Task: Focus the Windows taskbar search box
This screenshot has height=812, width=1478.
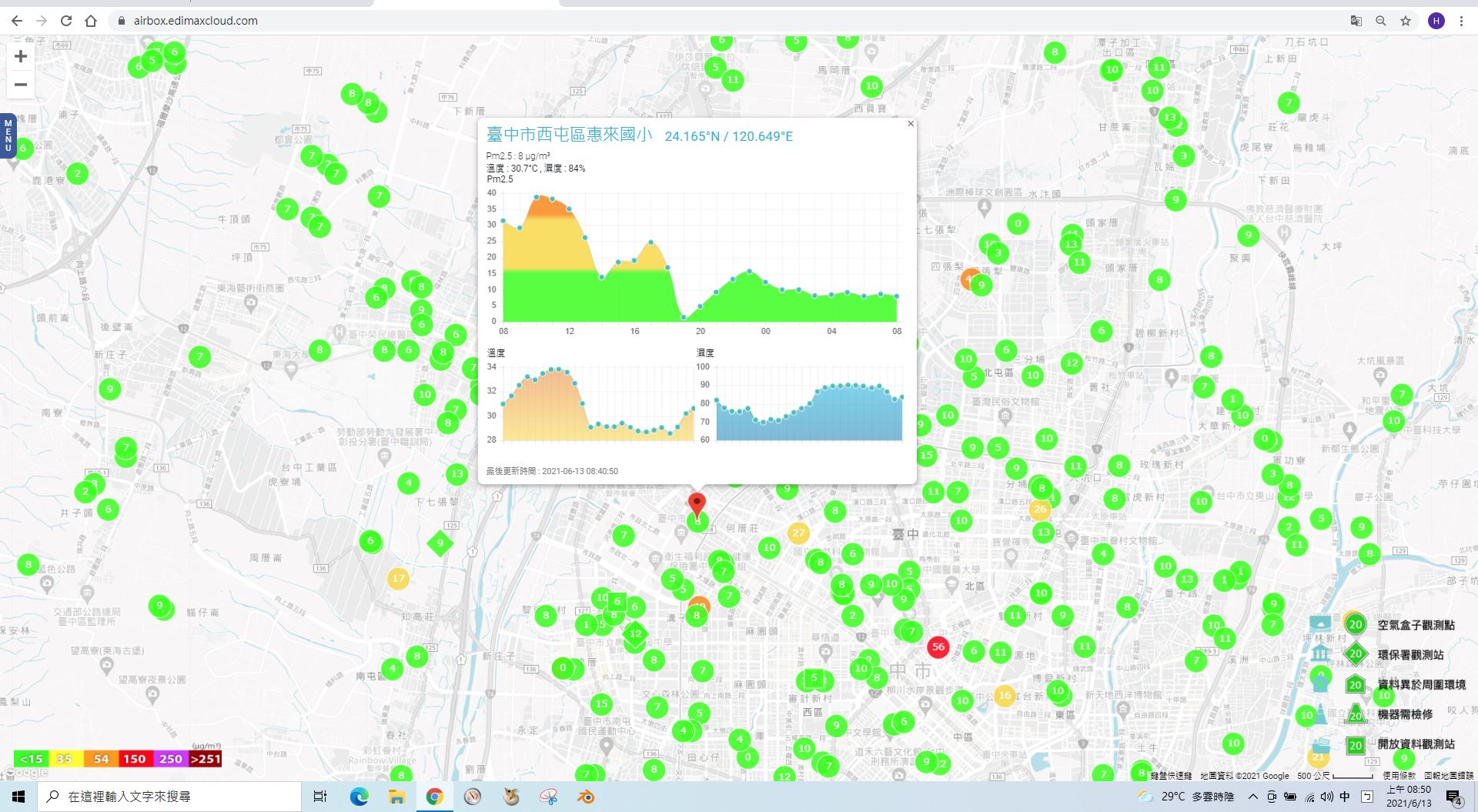Action: (169, 797)
